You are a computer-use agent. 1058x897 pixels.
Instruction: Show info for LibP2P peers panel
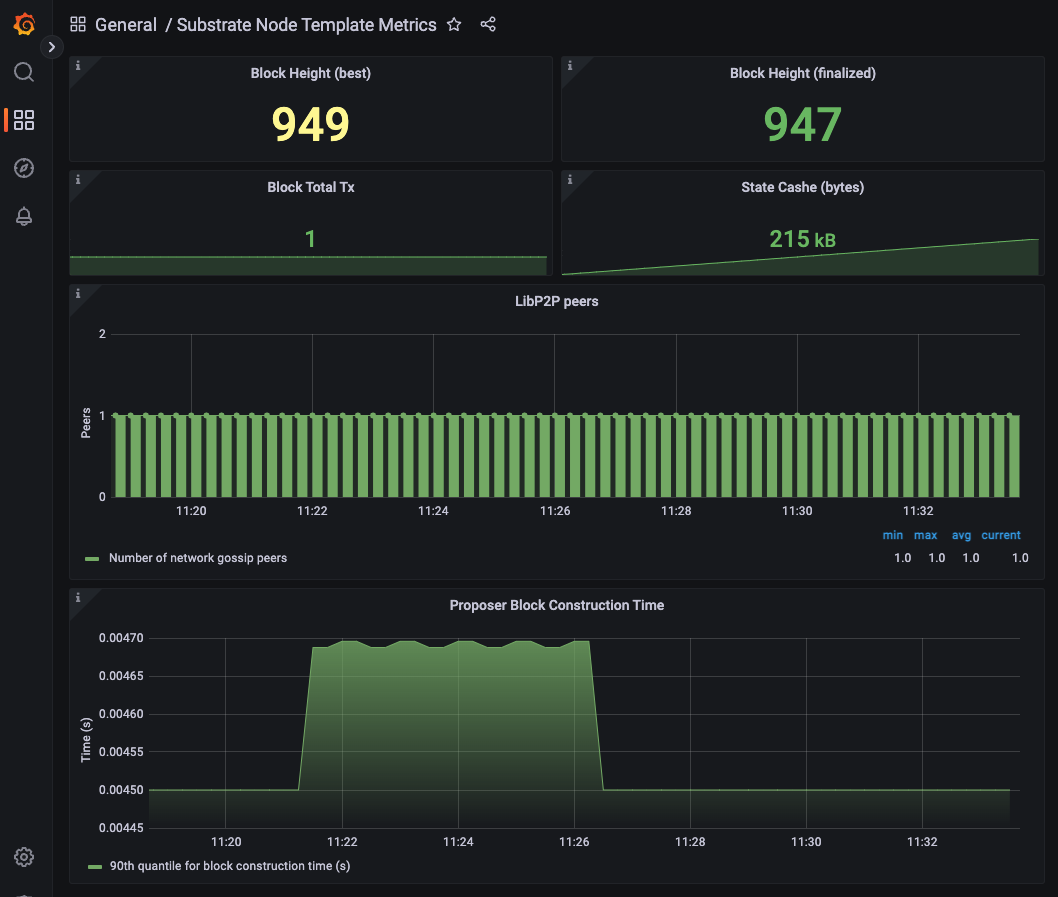[x=78, y=294]
